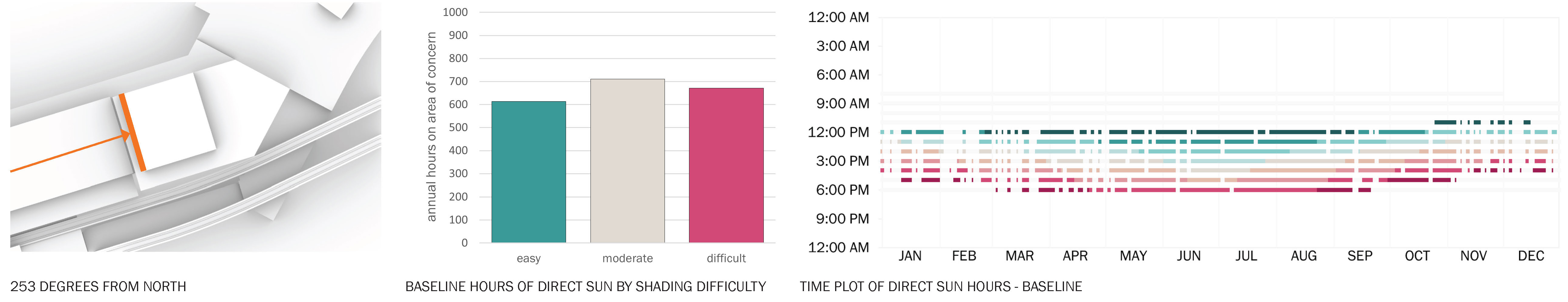1568x302 pixels.
Task: Click the 'difficult' axis label
Action: 726,258
